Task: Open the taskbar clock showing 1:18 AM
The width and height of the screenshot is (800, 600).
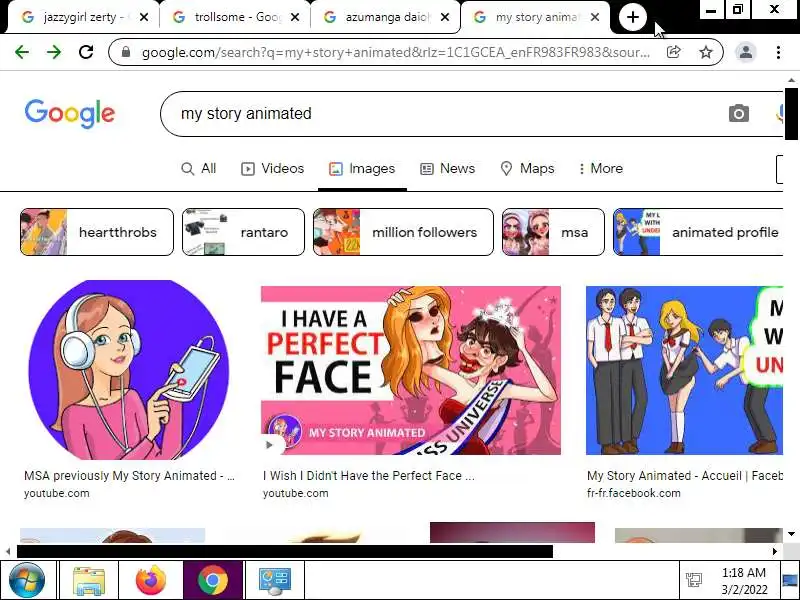Action: (744, 581)
